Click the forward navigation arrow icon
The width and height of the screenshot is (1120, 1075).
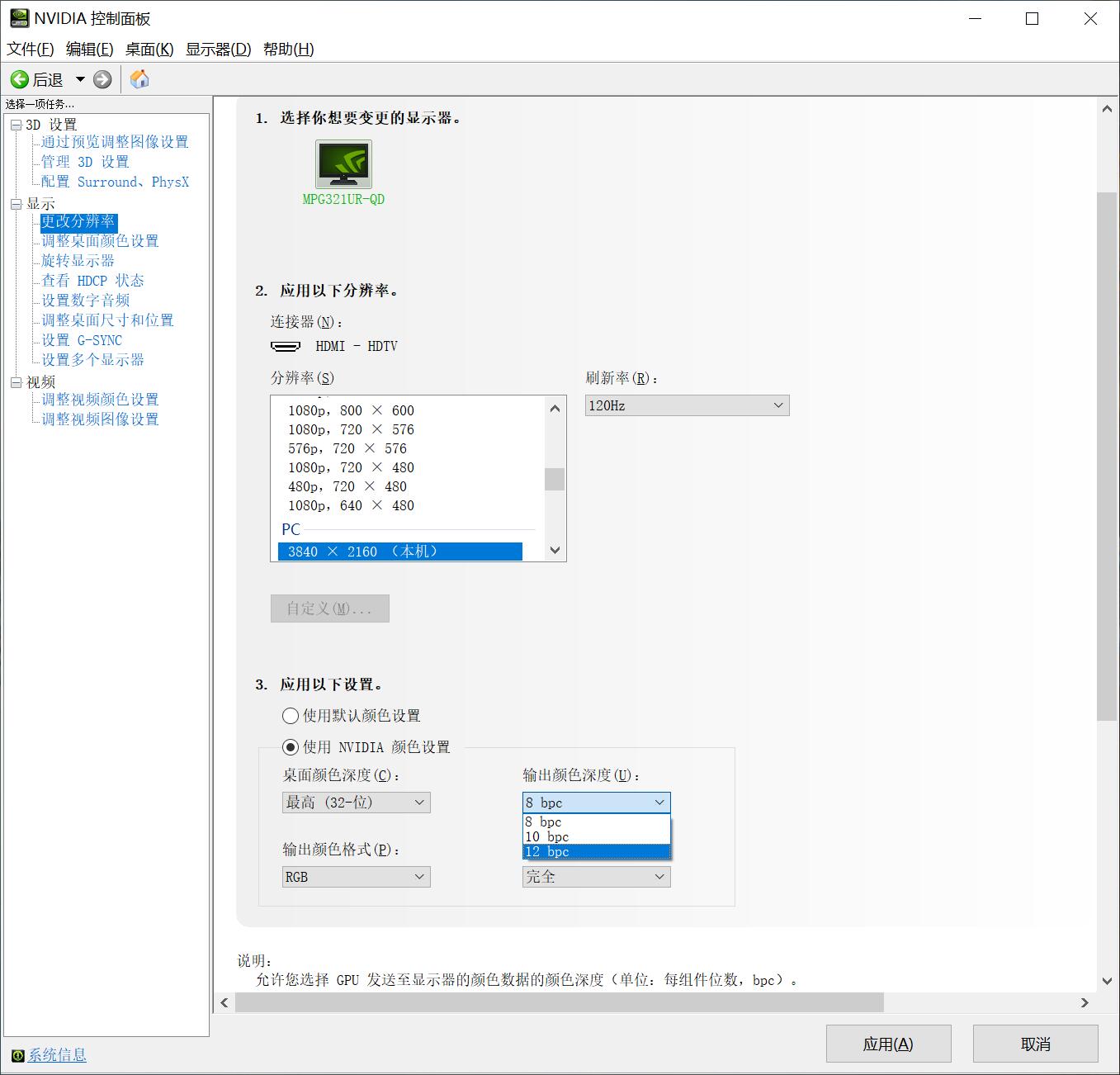point(102,79)
